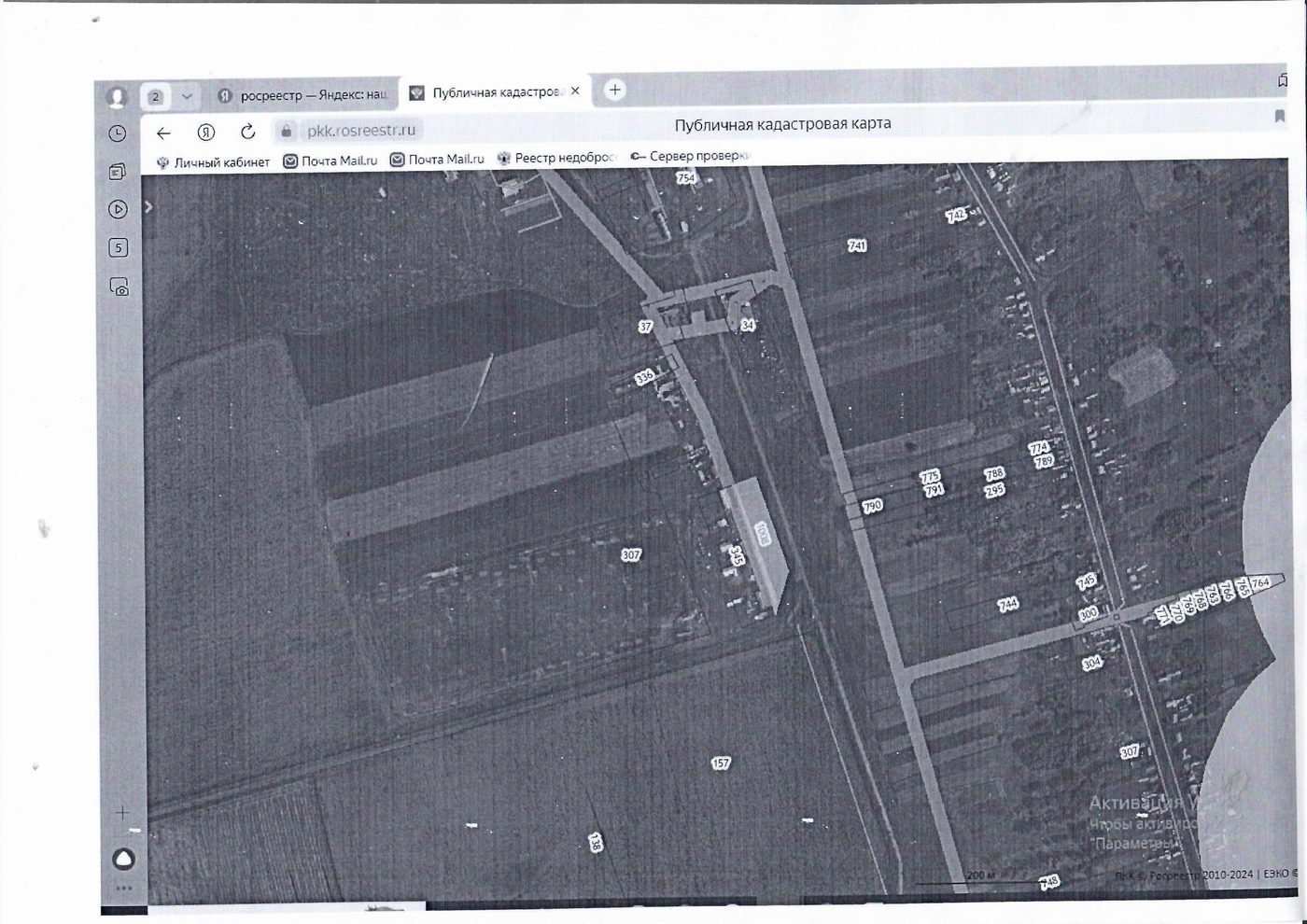1307x924 pixels.
Task: Click the Yandex home Я icon
Action: [x=205, y=132]
